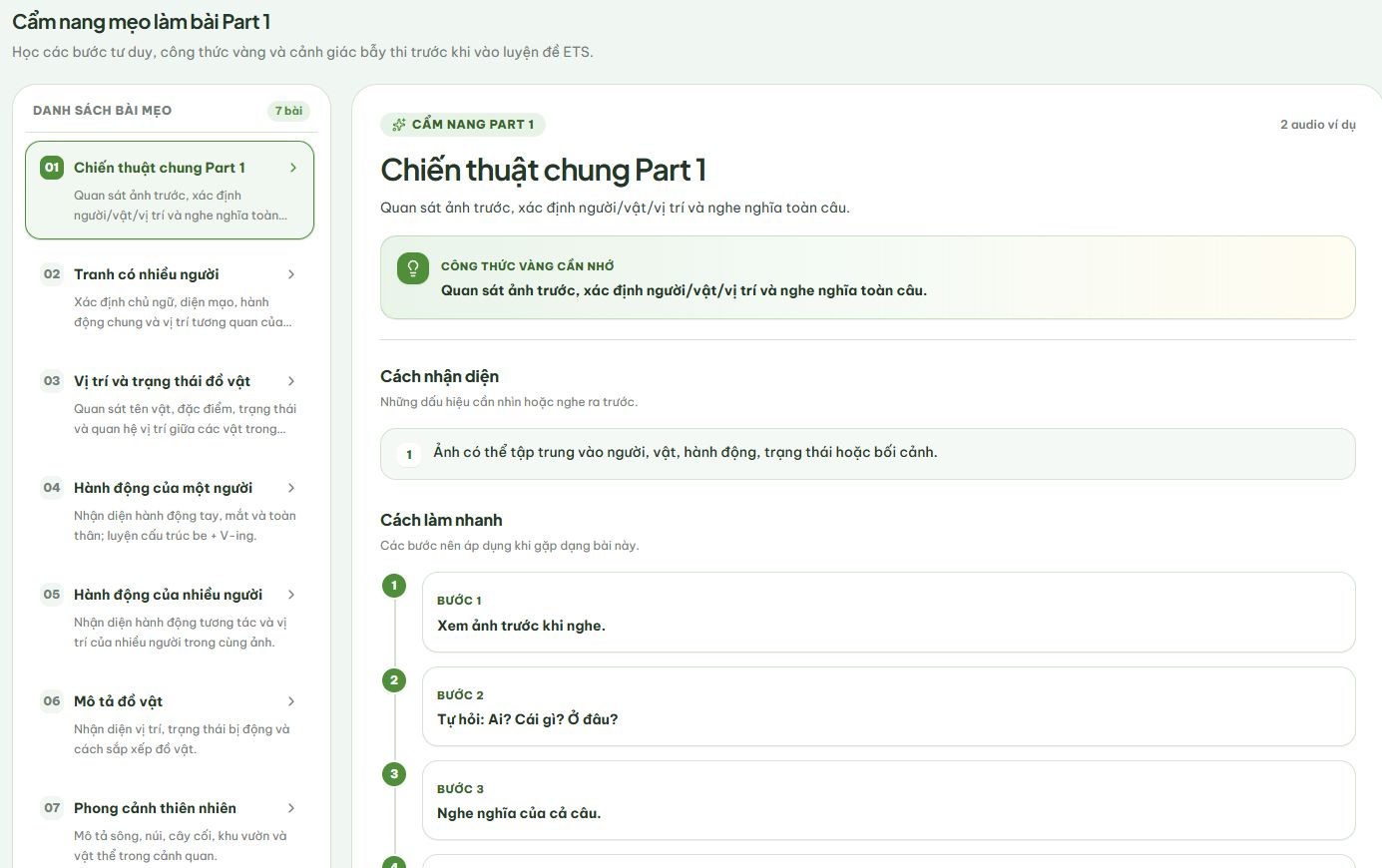Click the lightbulb icon in golden formula box
Screen dimensions: 1382x868
pos(413,267)
